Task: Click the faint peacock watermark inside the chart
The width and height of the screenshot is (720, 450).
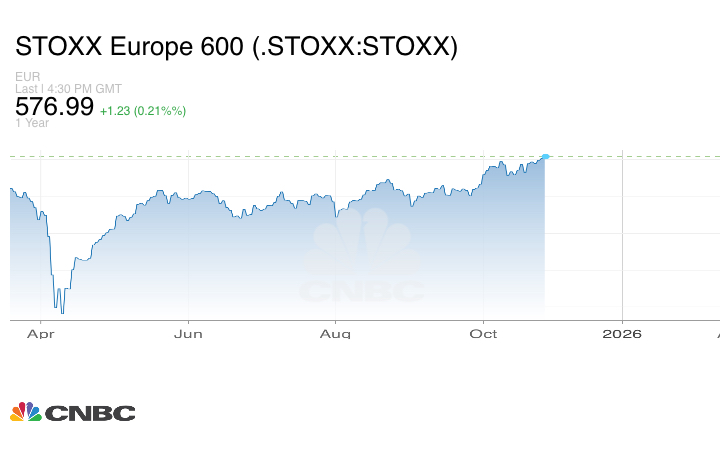Action: [361, 250]
